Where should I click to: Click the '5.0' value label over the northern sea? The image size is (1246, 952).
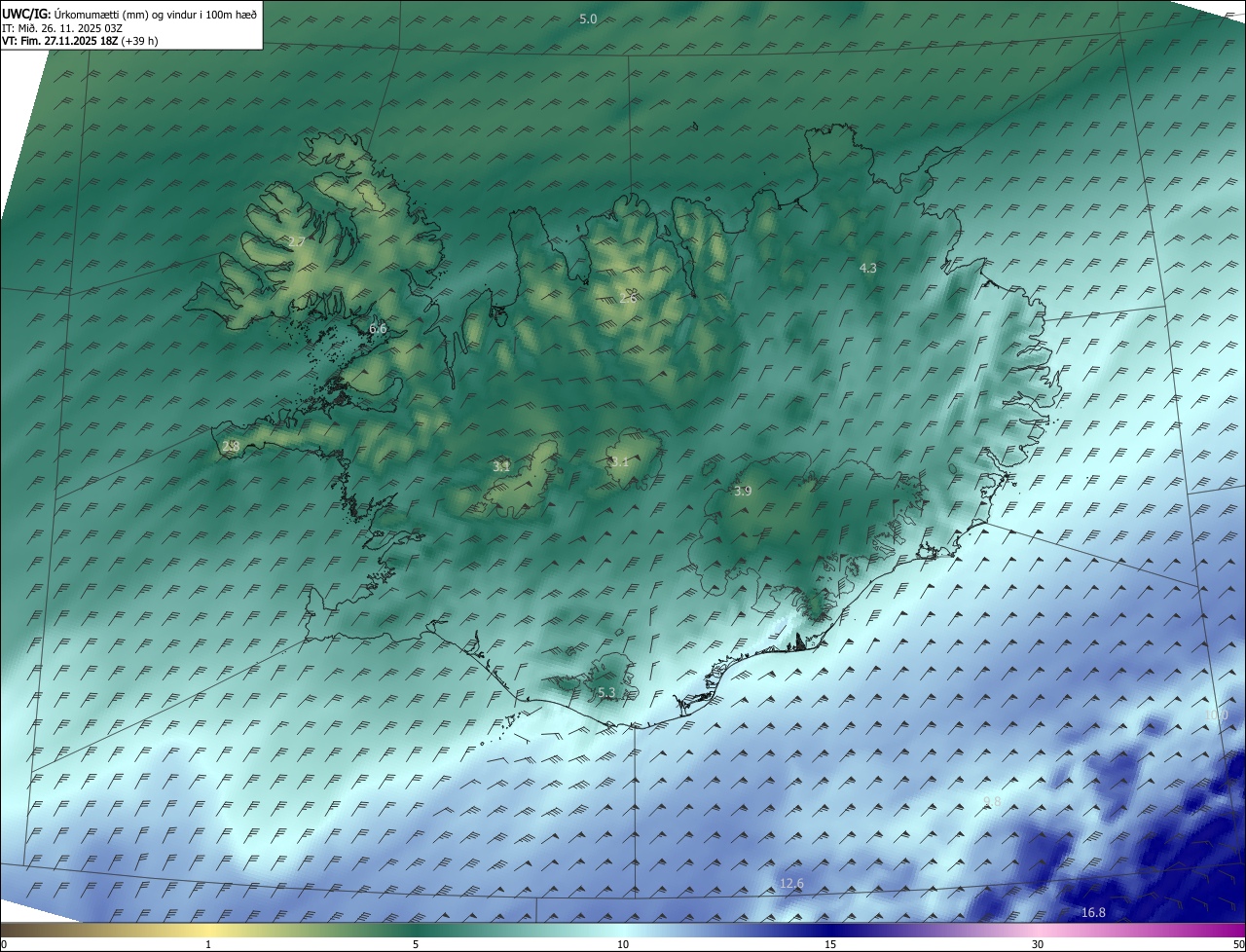[x=588, y=19]
